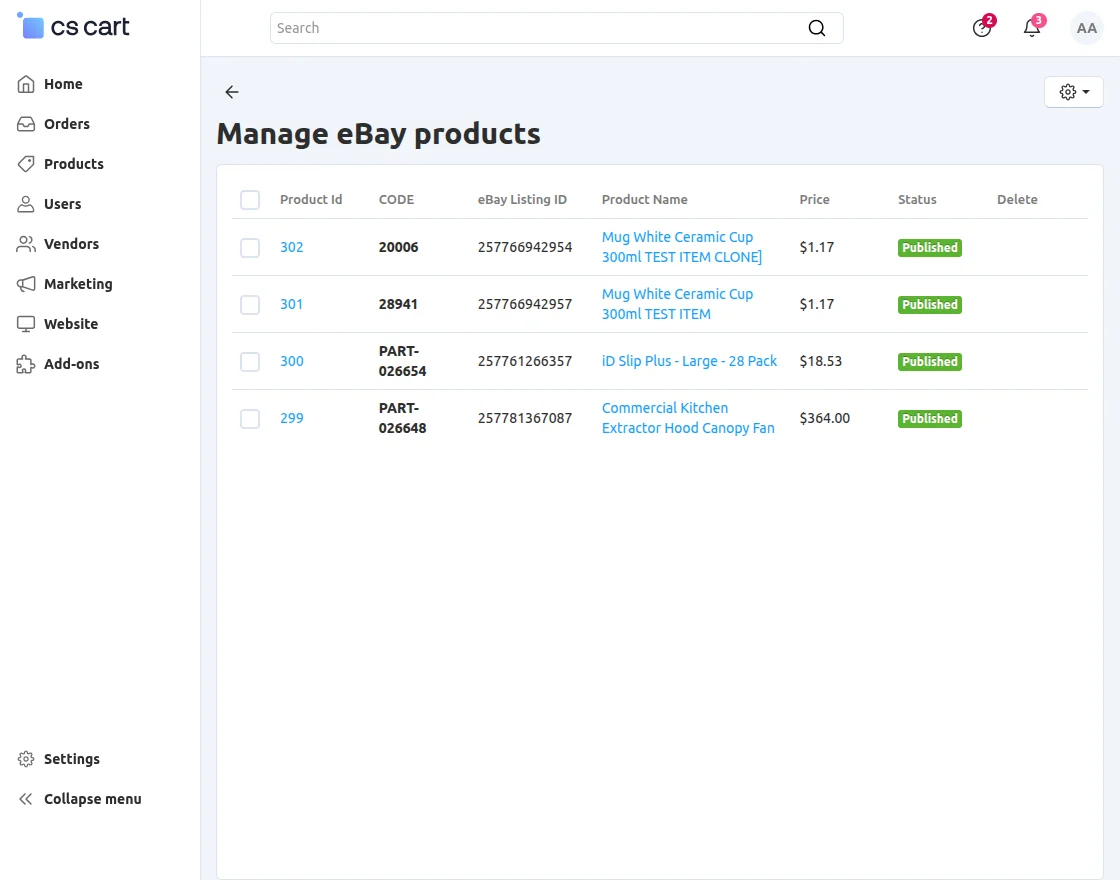1120x880 pixels.
Task: Open the Website menu label
Action: tap(71, 324)
